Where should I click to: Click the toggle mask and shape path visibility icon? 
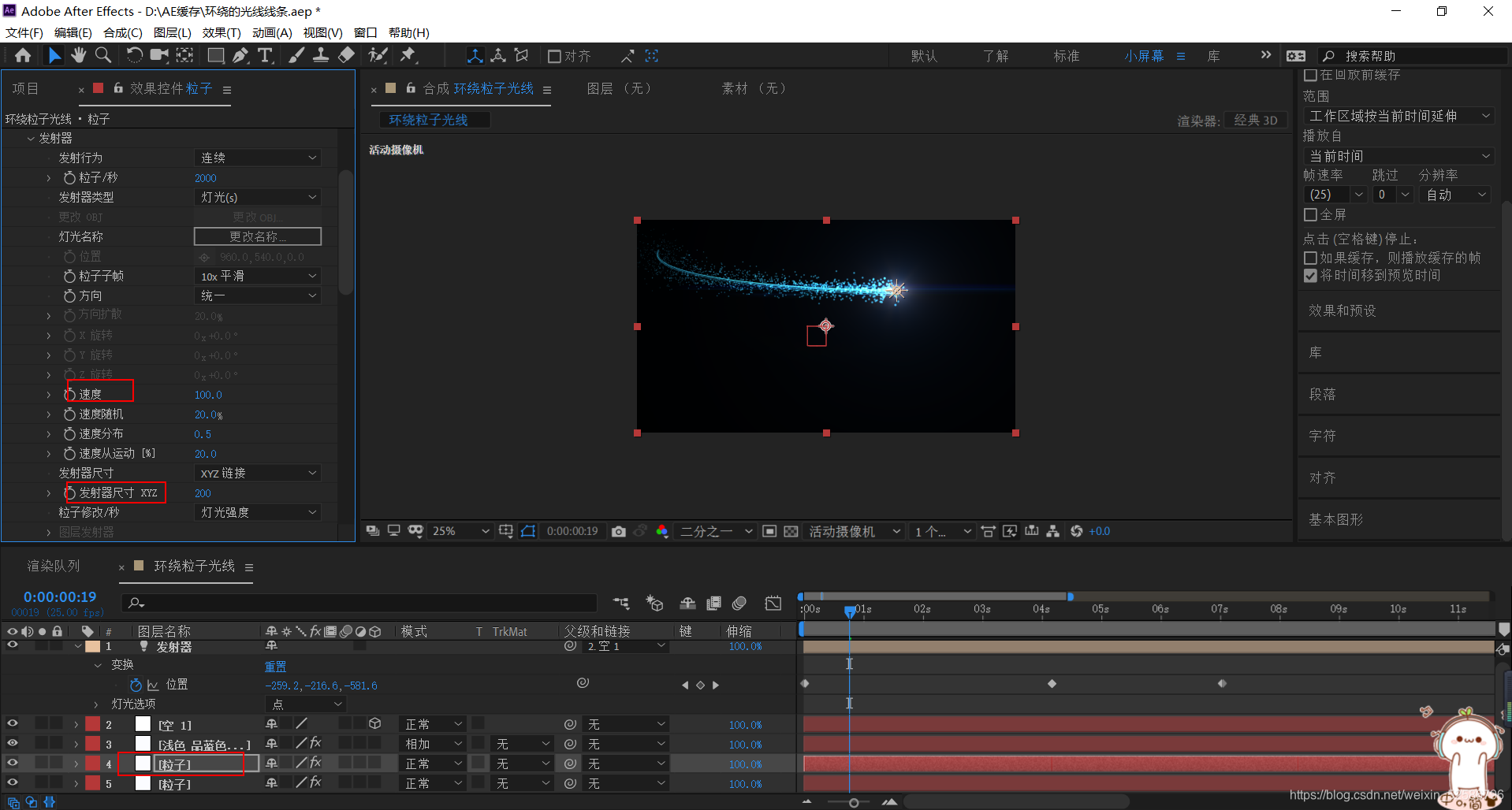click(x=528, y=532)
